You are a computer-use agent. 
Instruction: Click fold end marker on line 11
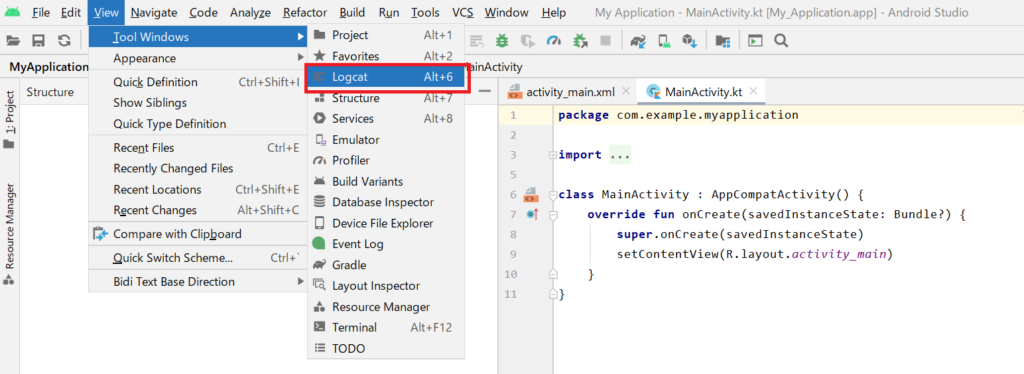point(552,294)
